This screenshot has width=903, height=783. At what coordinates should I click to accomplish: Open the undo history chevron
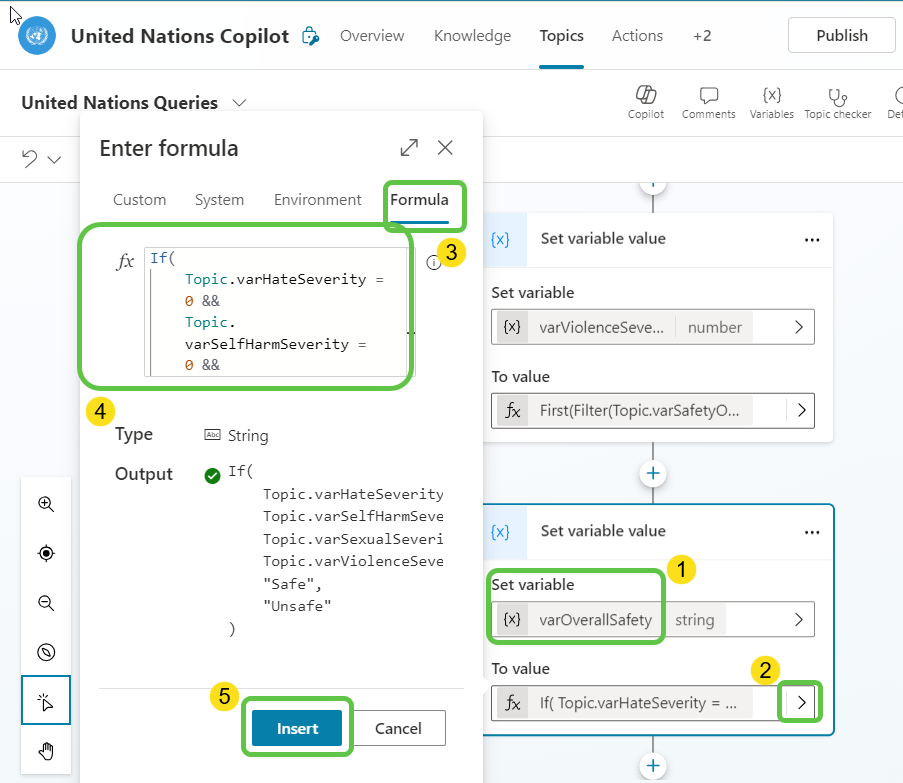54,160
